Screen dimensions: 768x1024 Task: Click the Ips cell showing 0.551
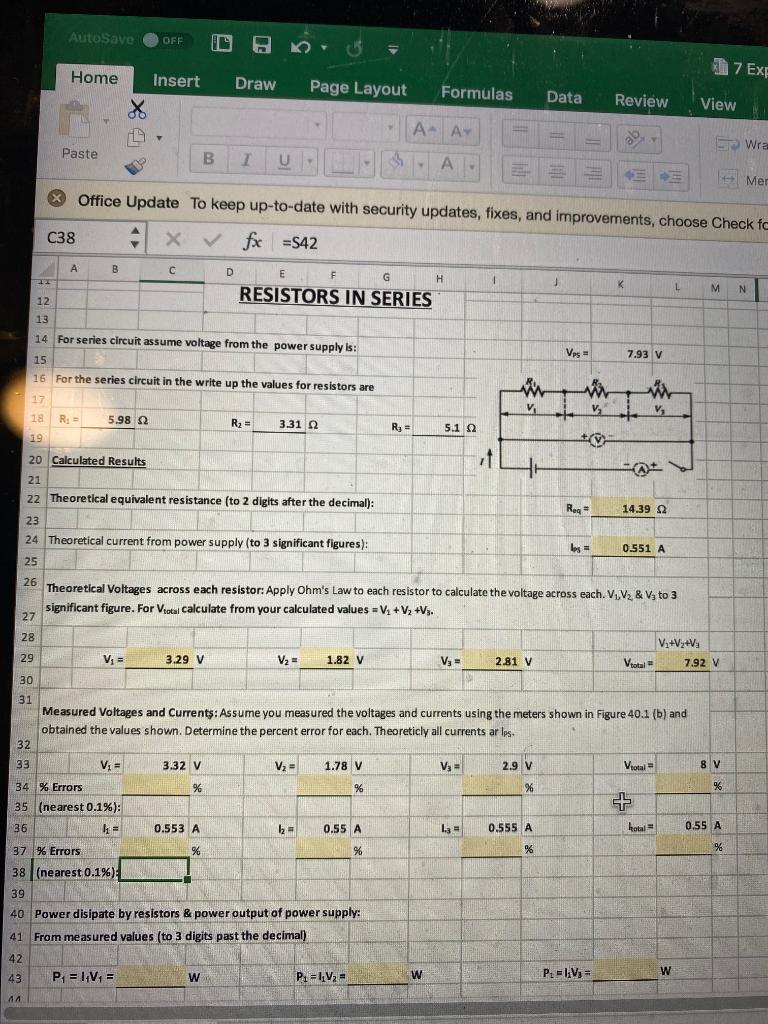[x=626, y=548]
